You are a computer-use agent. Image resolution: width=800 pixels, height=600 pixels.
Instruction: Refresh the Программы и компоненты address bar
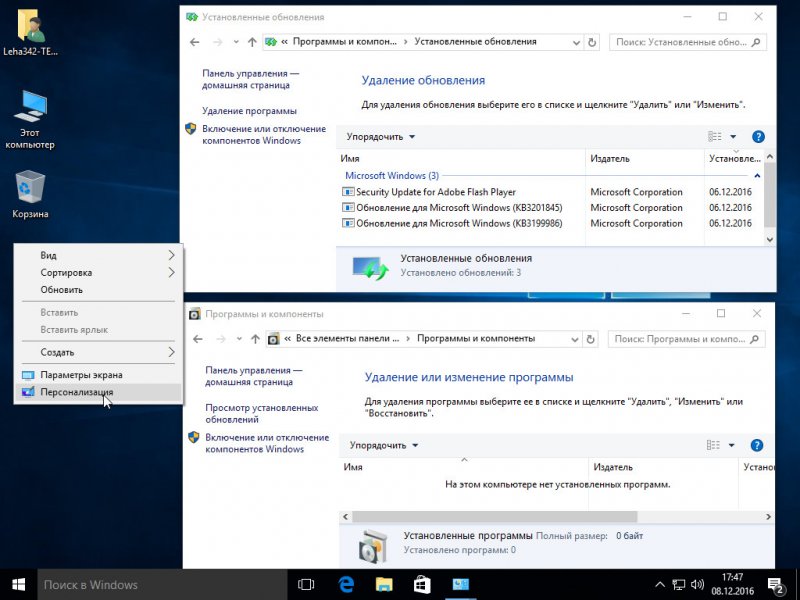pyautogui.click(x=590, y=339)
